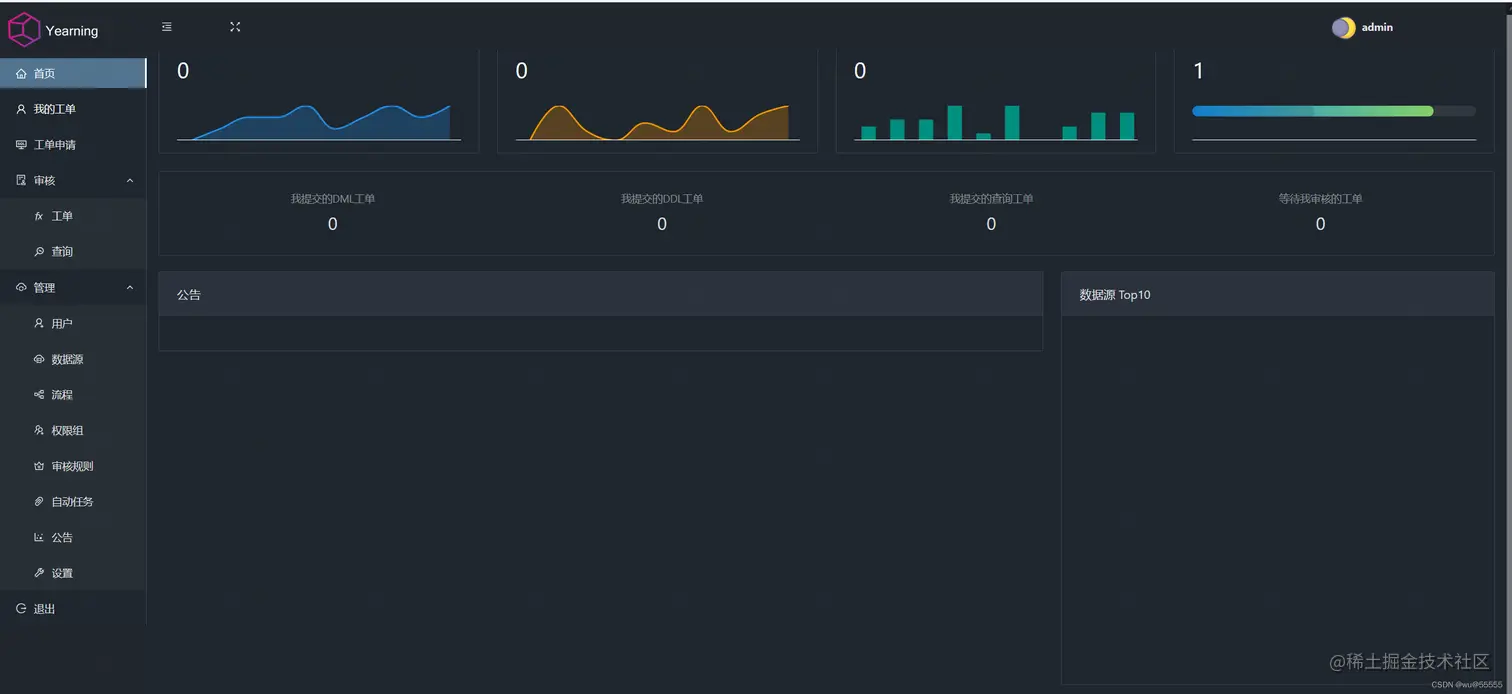Toggle fullscreen with the expand icon
Image resolution: width=1512 pixels, height=694 pixels.
235,27
